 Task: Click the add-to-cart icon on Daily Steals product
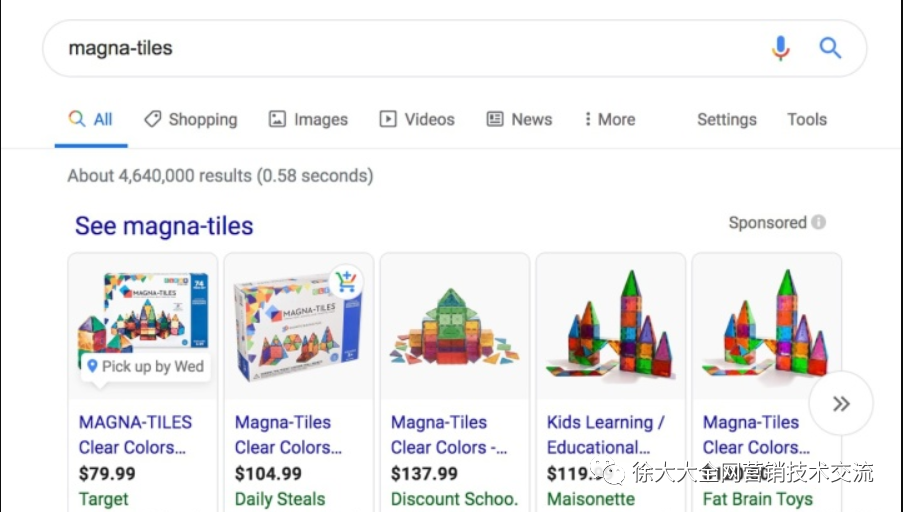[x=345, y=282]
